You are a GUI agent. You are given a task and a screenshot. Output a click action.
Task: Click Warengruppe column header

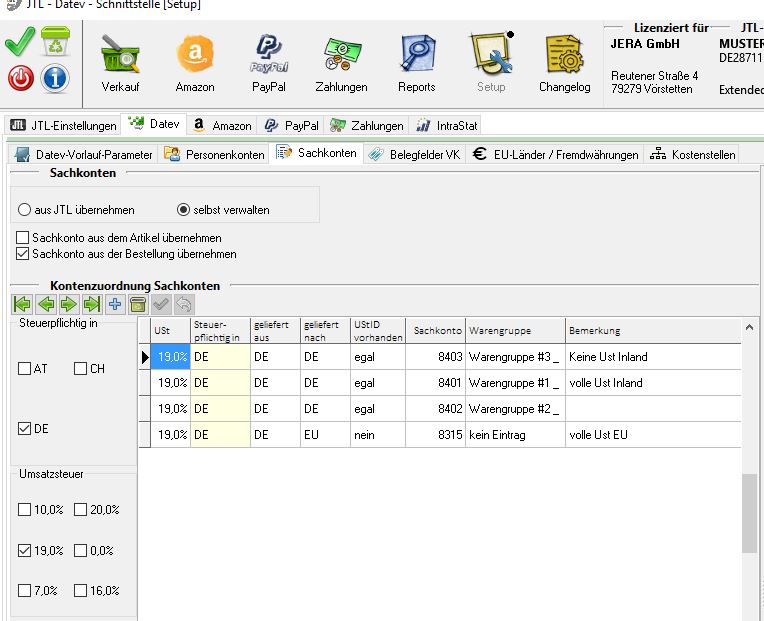pyautogui.click(x=516, y=331)
